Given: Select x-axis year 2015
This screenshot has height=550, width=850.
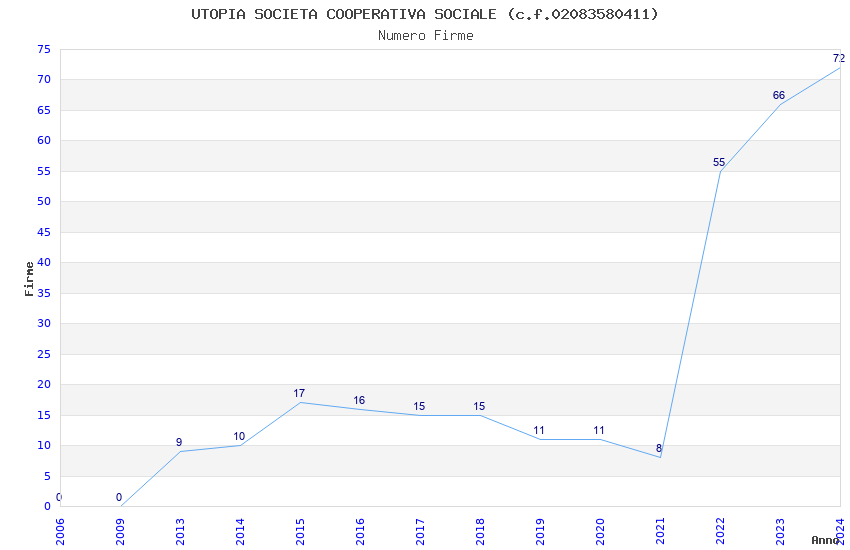Looking at the screenshot, I should (x=300, y=532).
